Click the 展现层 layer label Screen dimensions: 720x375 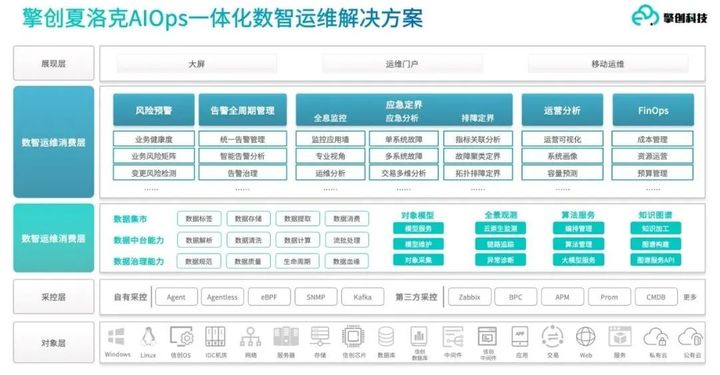click(53, 64)
